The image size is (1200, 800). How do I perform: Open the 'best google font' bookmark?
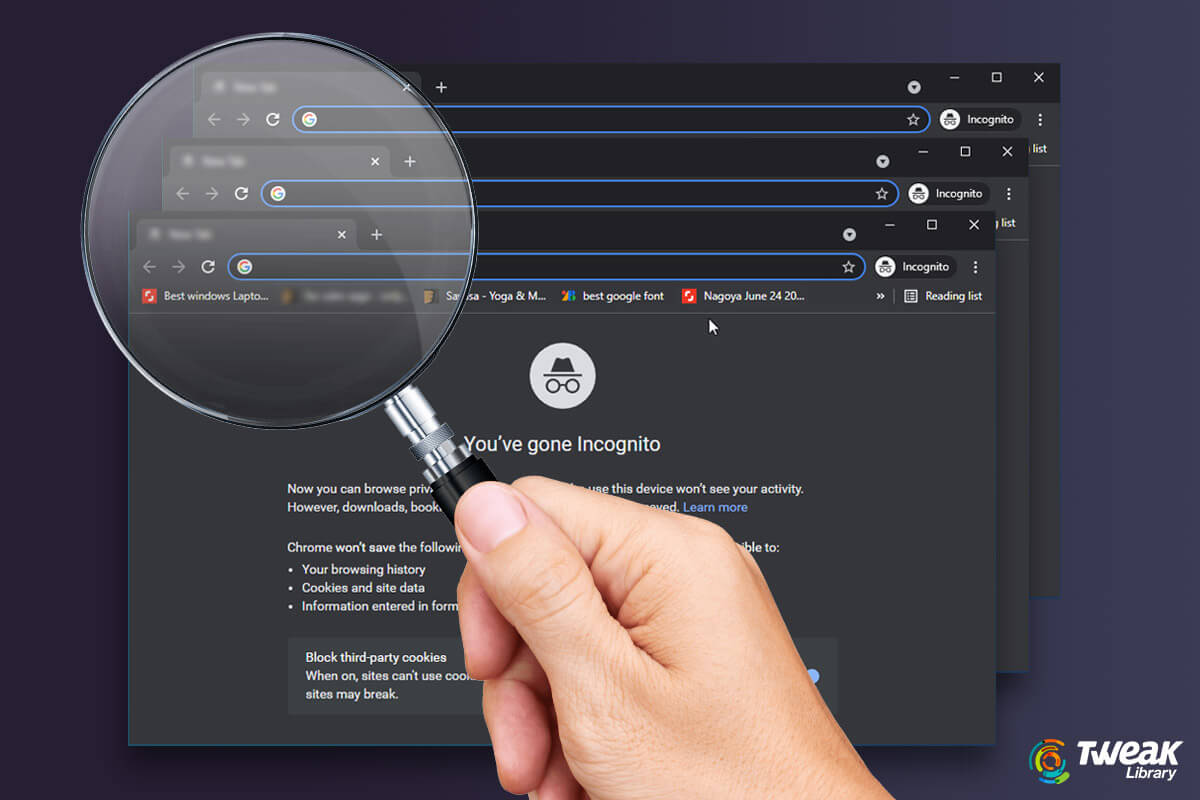[613, 296]
